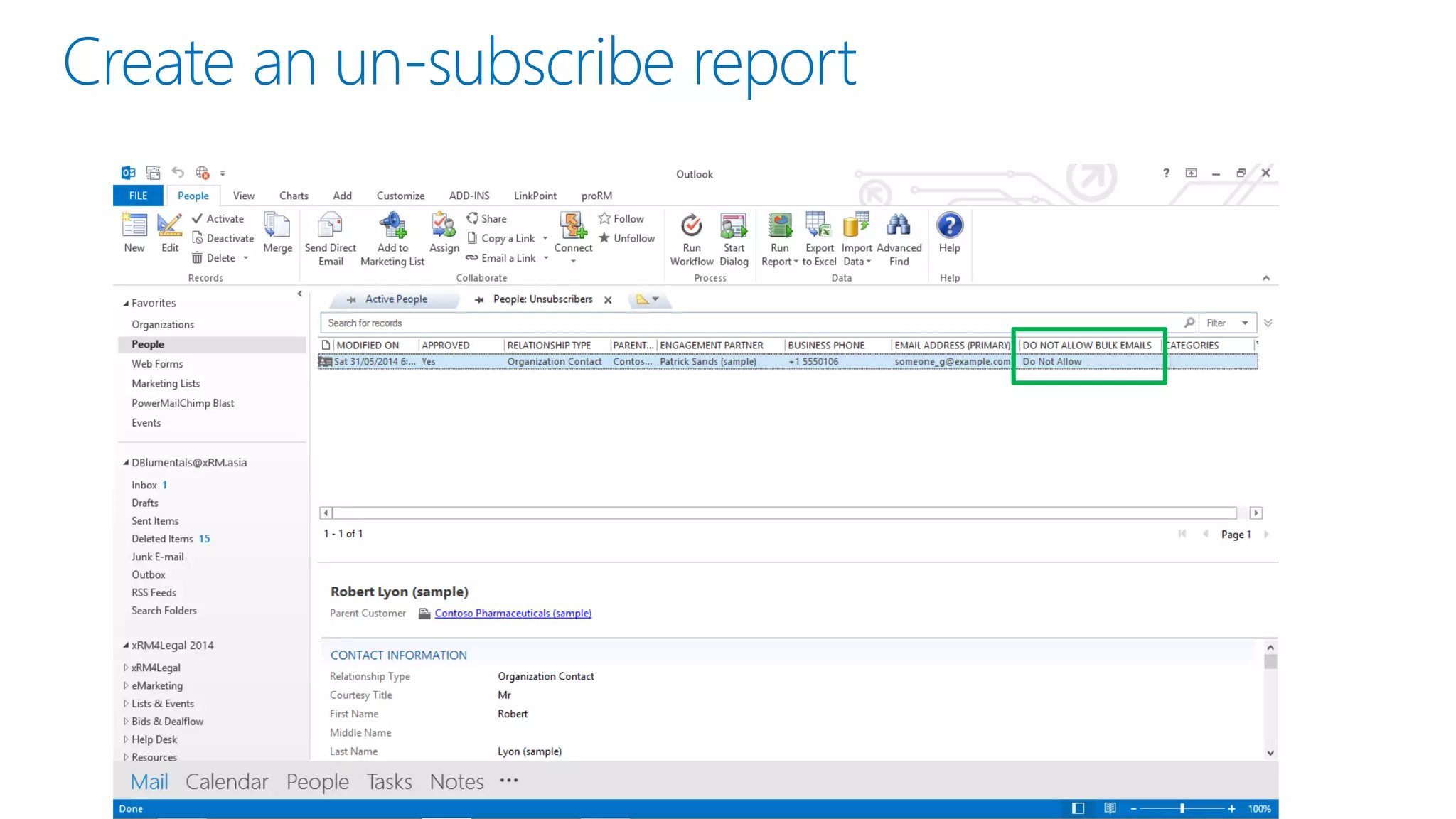Image resolution: width=1456 pixels, height=819 pixels.
Task: Click the Assign icon
Action: pos(444,225)
